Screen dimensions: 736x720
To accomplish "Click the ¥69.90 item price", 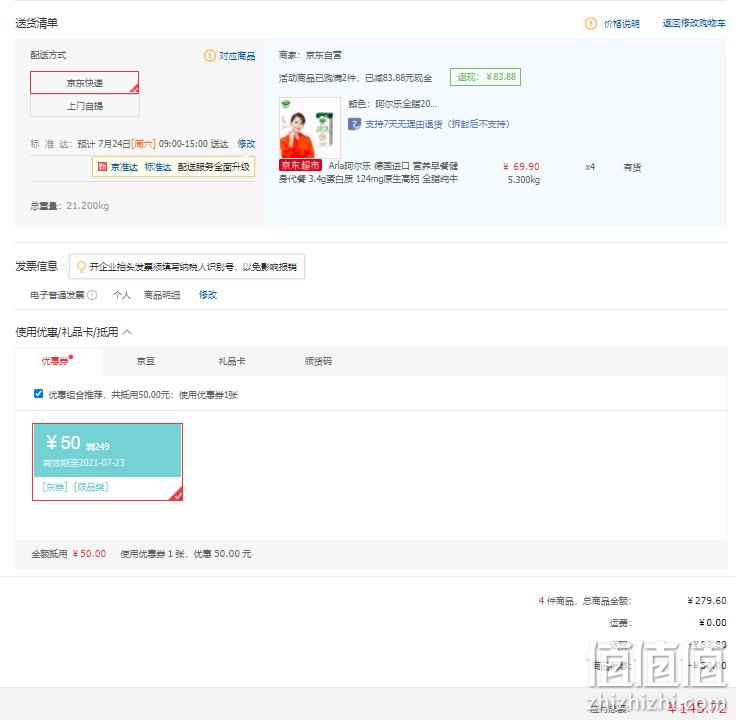I will coord(521,167).
